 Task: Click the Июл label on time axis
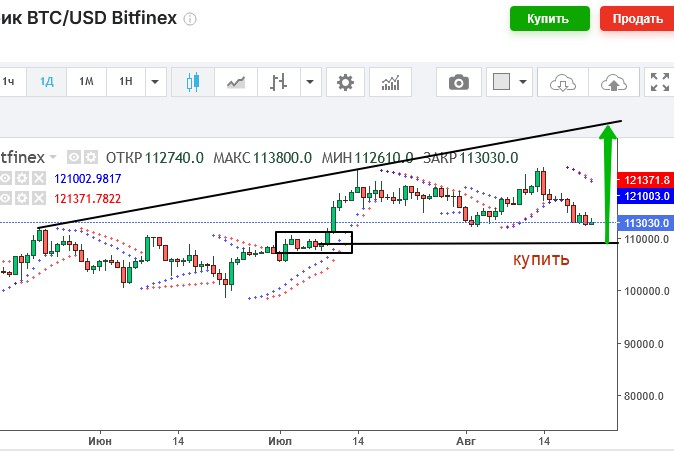pyautogui.click(x=280, y=441)
